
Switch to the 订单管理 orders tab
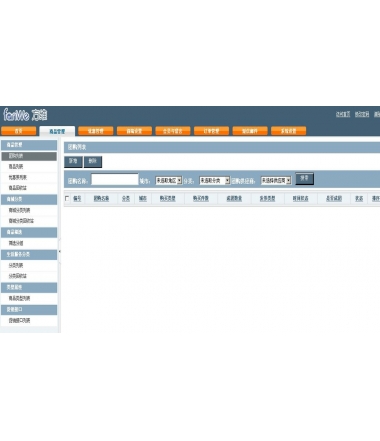[211, 131]
